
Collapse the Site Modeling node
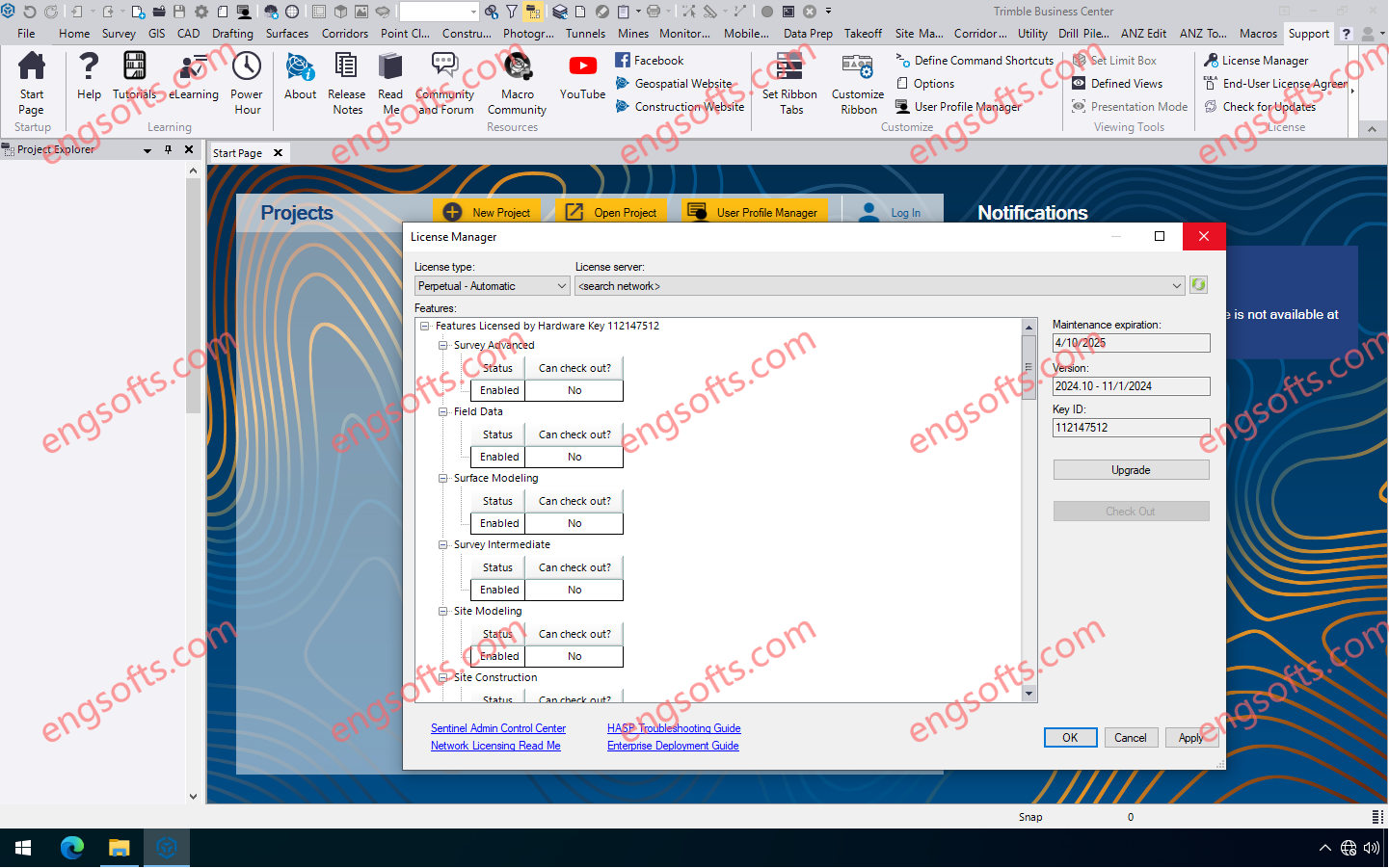[443, 611]
